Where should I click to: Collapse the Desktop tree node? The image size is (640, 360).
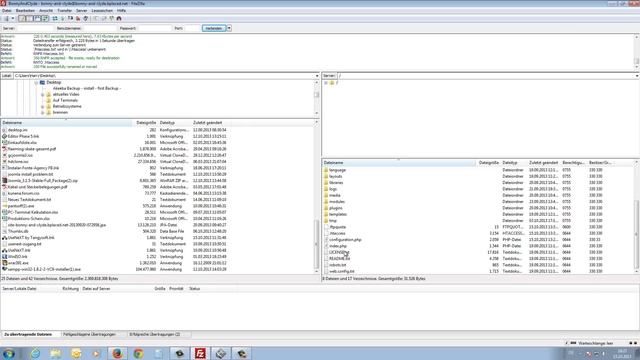click(36, 82)
